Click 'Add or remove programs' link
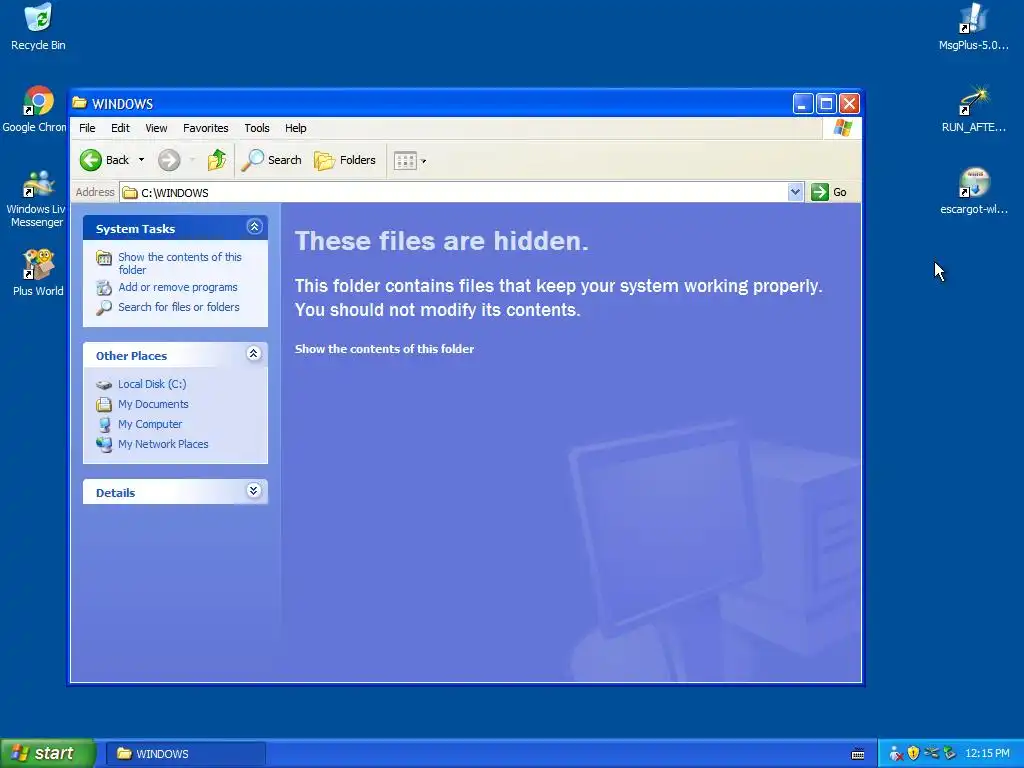Viewport: 1024px width, 768px height. click(x=178, y=287)
